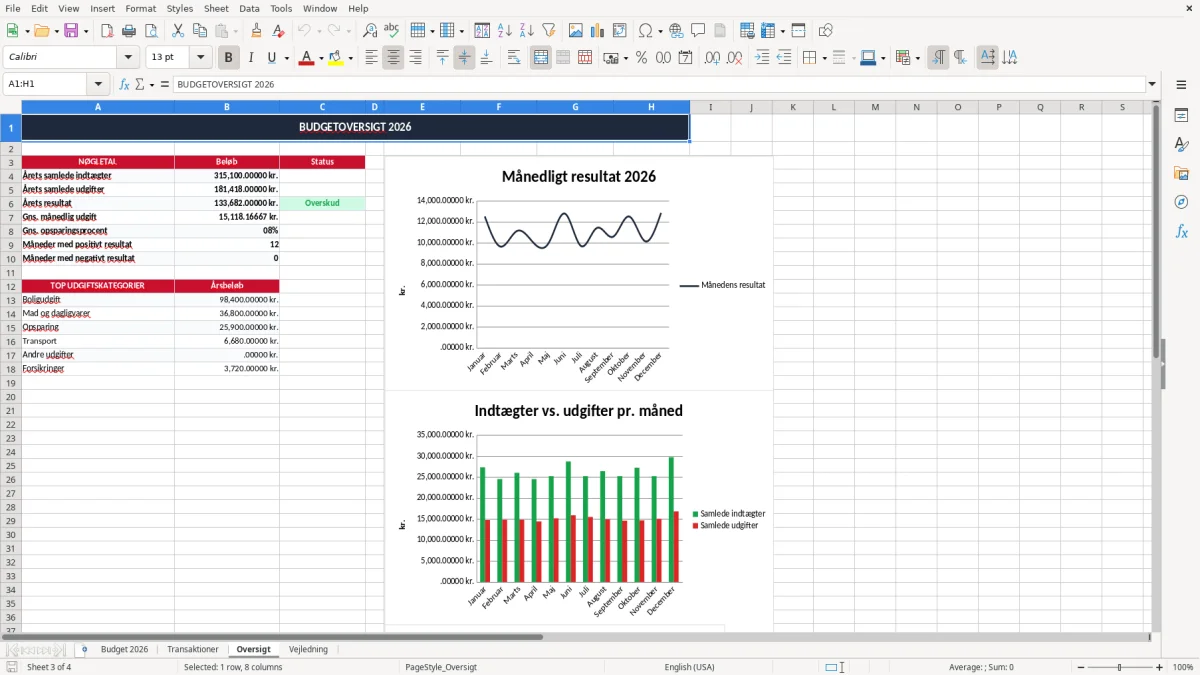Viewport: 1200px width, 675px height.
Task: Switch to Budget 2026 sheet tab
Action: (124, 649)
